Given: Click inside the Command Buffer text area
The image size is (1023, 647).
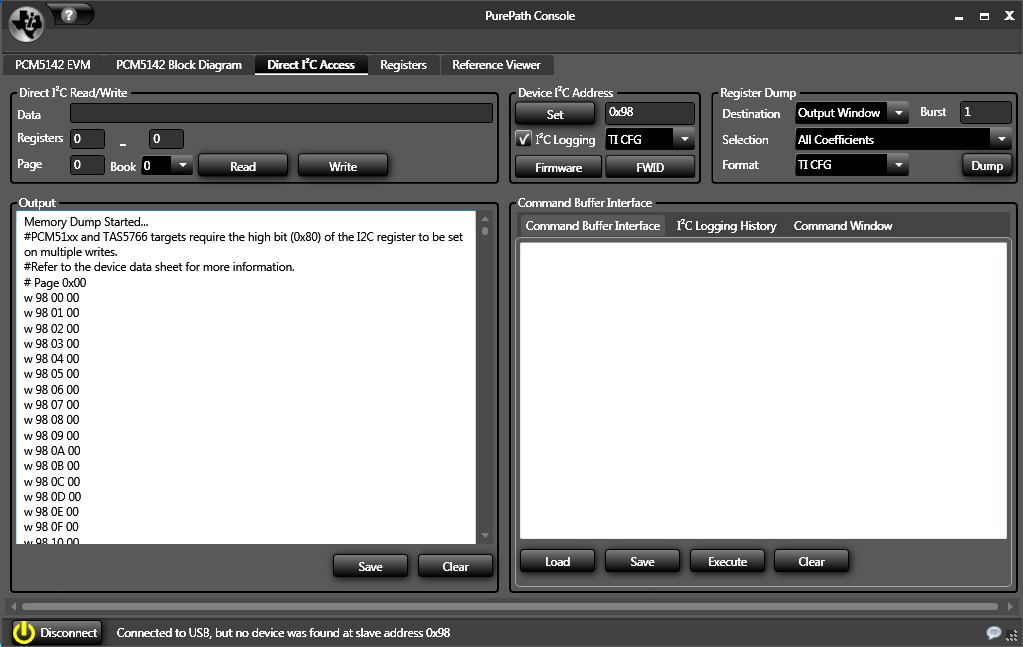Looking at the screenshot, I should (x=763, y=390).
